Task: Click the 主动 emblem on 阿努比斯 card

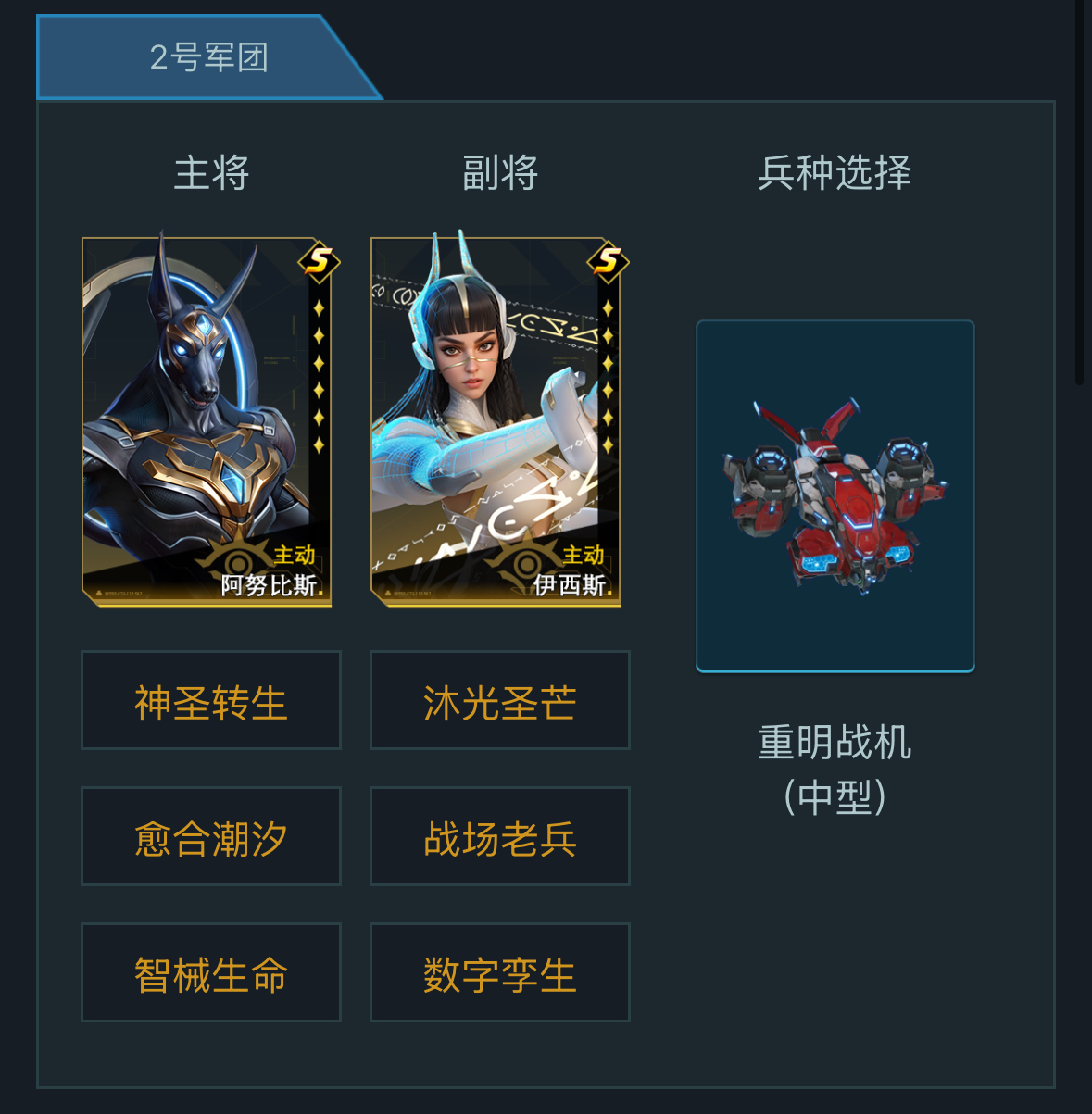Action: tap(295, 555)
